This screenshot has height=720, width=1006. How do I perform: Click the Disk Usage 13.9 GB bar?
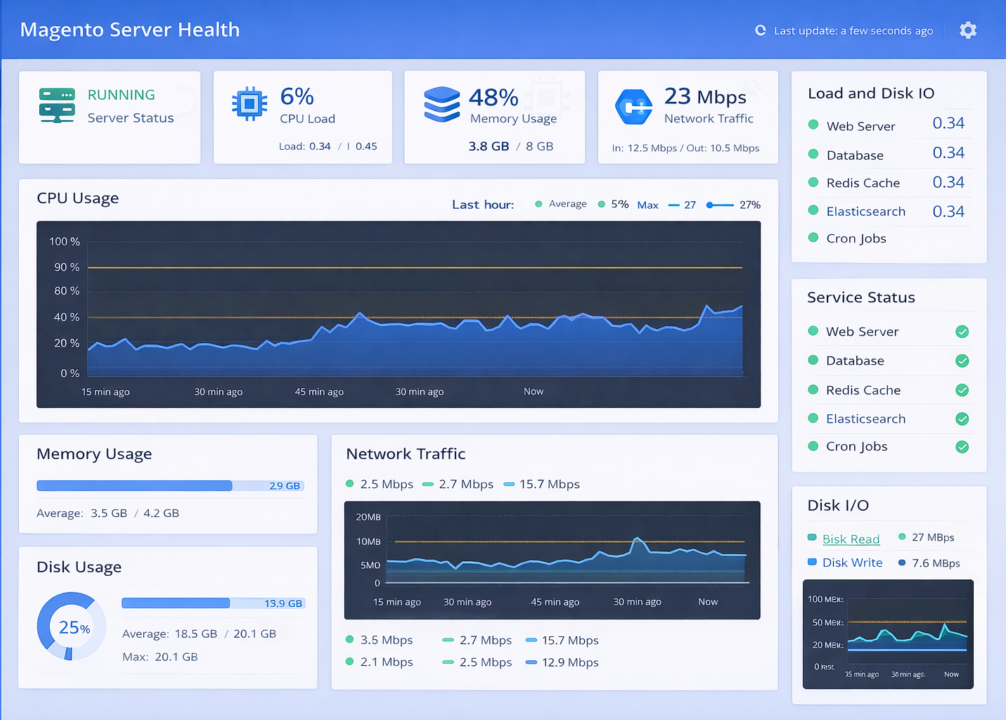tap(212, 603)
